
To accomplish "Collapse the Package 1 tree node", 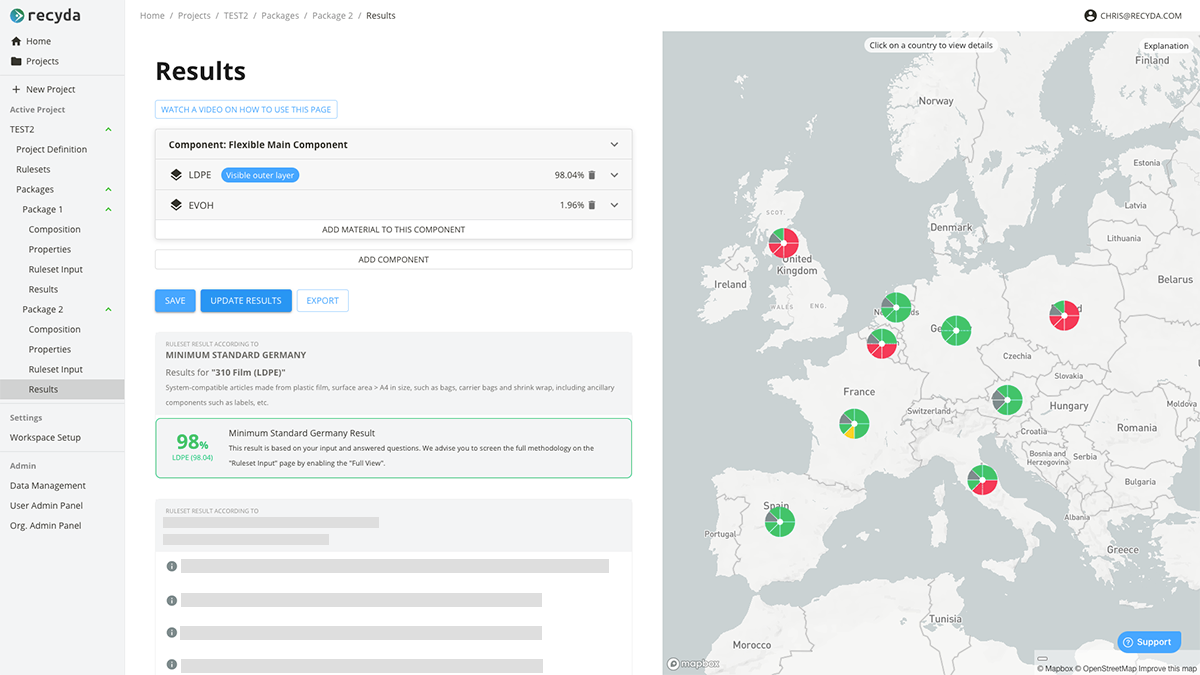I will point(108,209).
